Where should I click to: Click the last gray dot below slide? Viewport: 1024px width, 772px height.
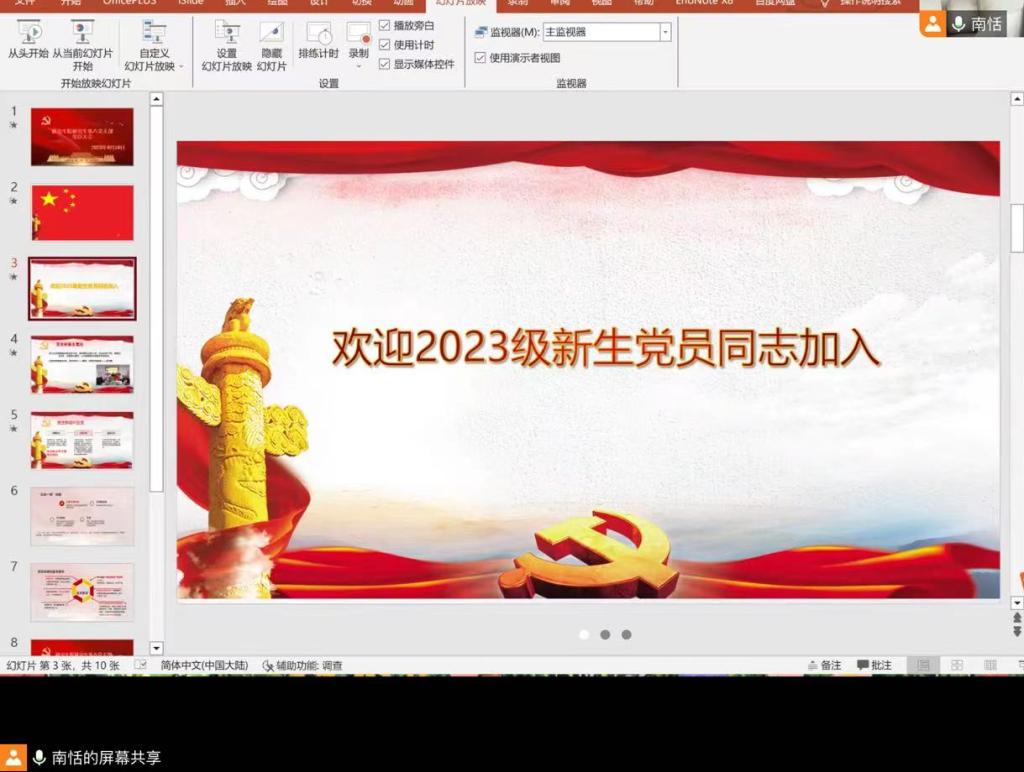click(x=626, y=635)
